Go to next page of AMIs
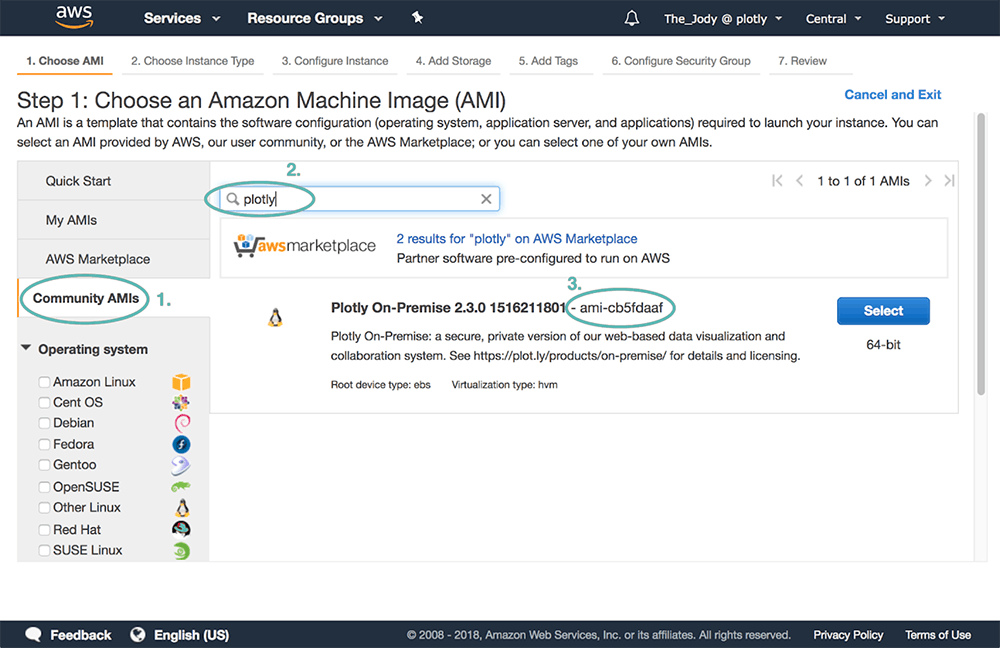1000x648 pixels. tap(928, 180)
